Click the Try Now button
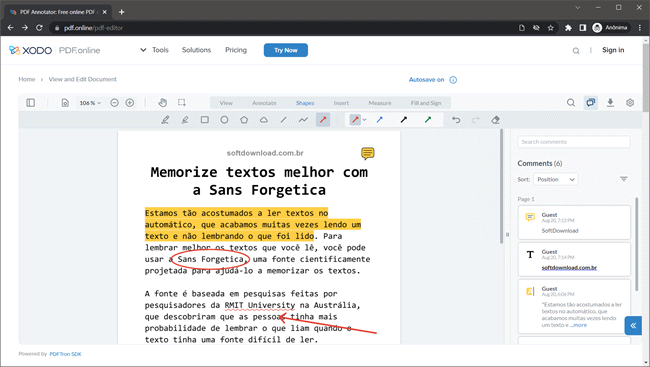This screenshot has height=367, width=650. point(286,50)
